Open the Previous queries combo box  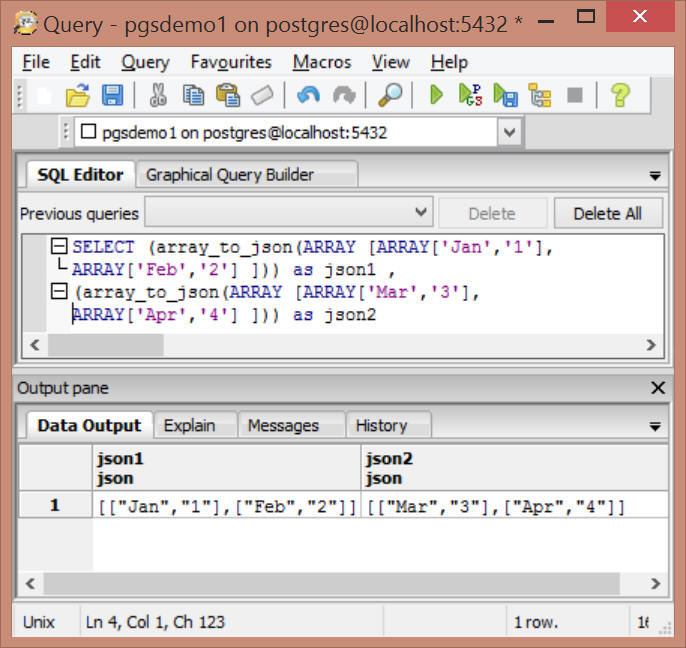pos(289,212)
